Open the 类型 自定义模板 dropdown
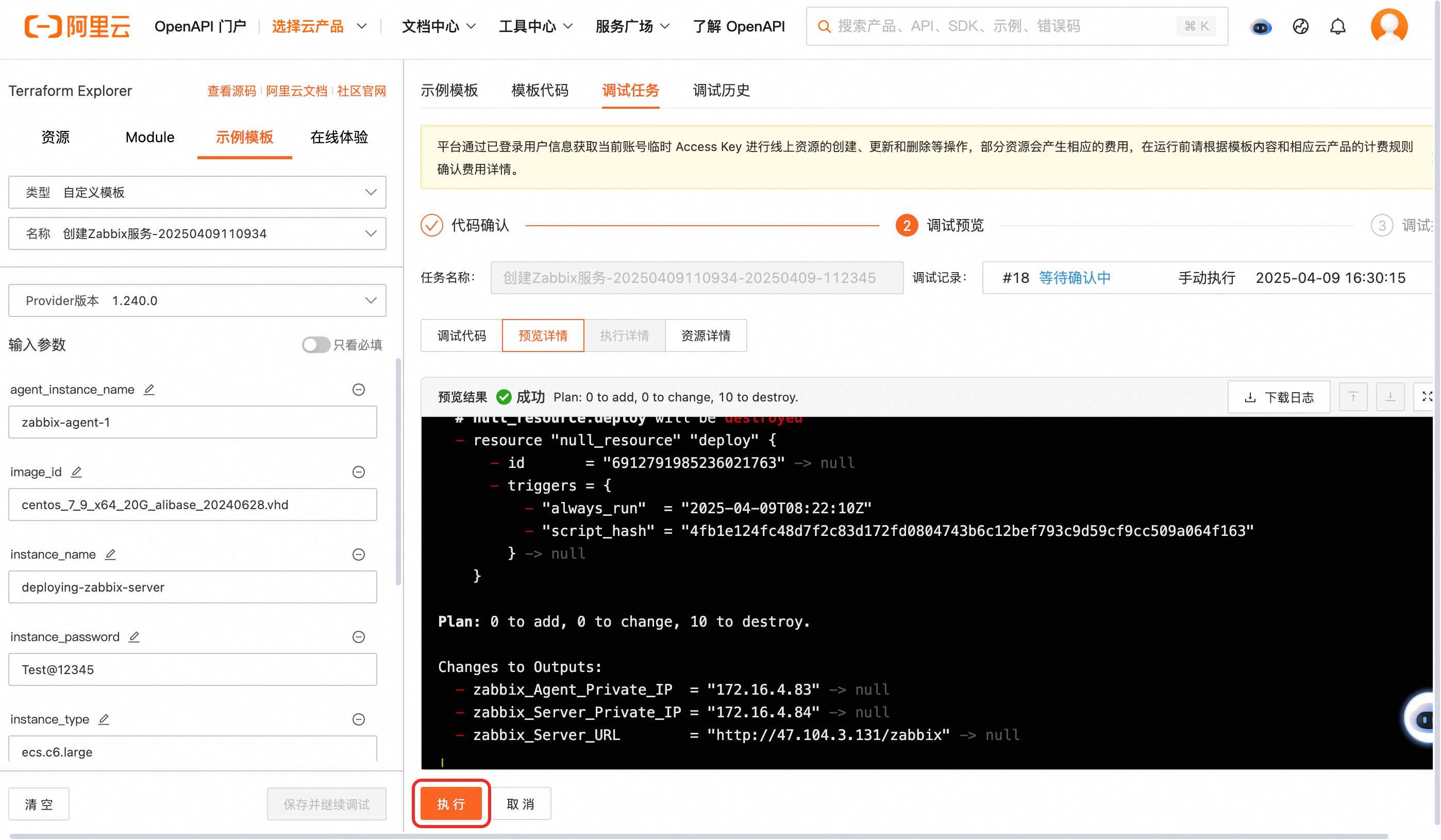Screen dimensions: 1441x840 pos(197,192)
